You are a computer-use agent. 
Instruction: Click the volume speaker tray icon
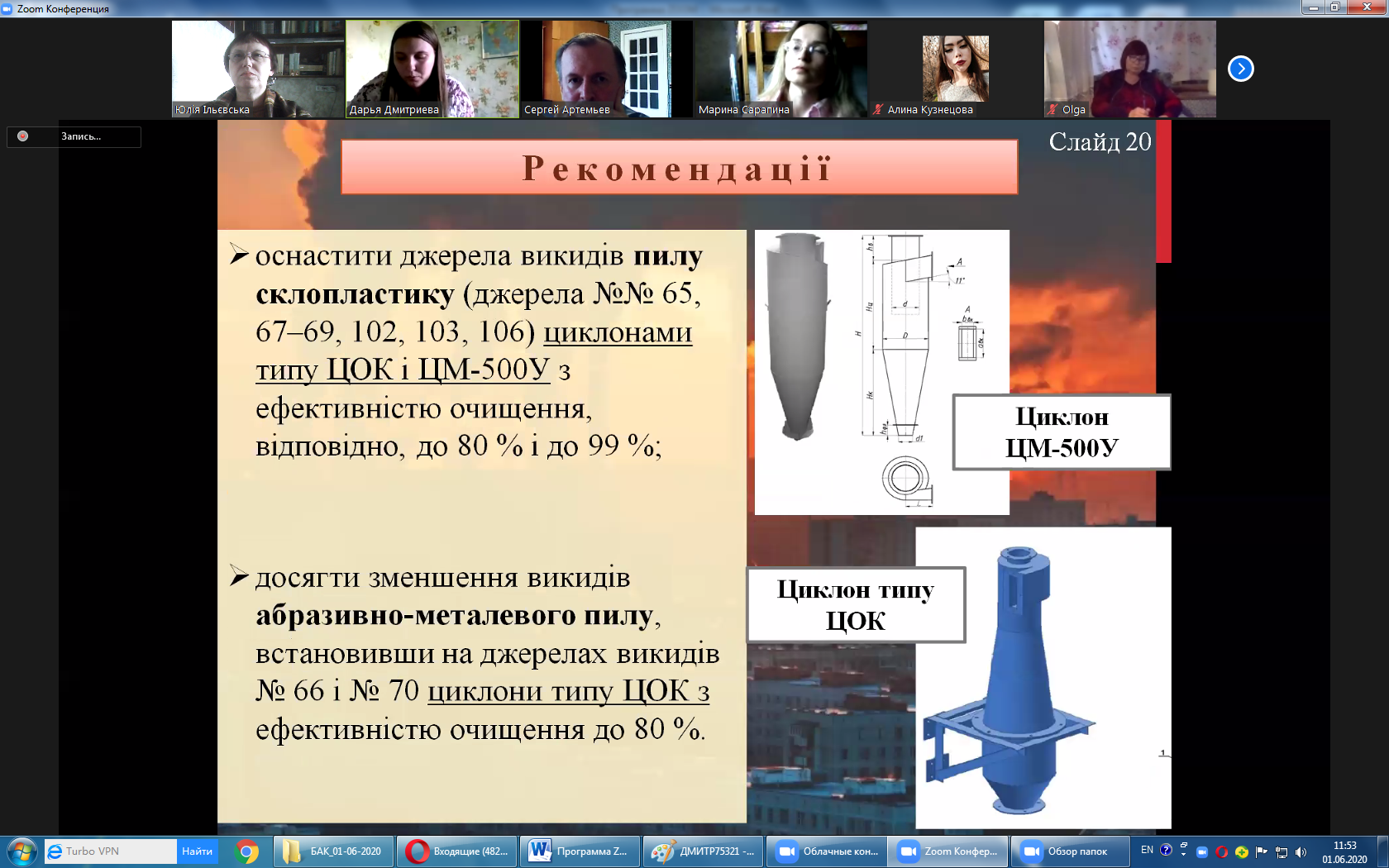(1301, 851)
